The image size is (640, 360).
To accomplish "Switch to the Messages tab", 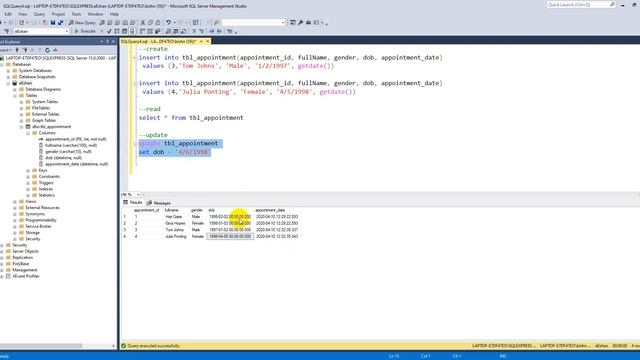I will (x=159, y=203).
